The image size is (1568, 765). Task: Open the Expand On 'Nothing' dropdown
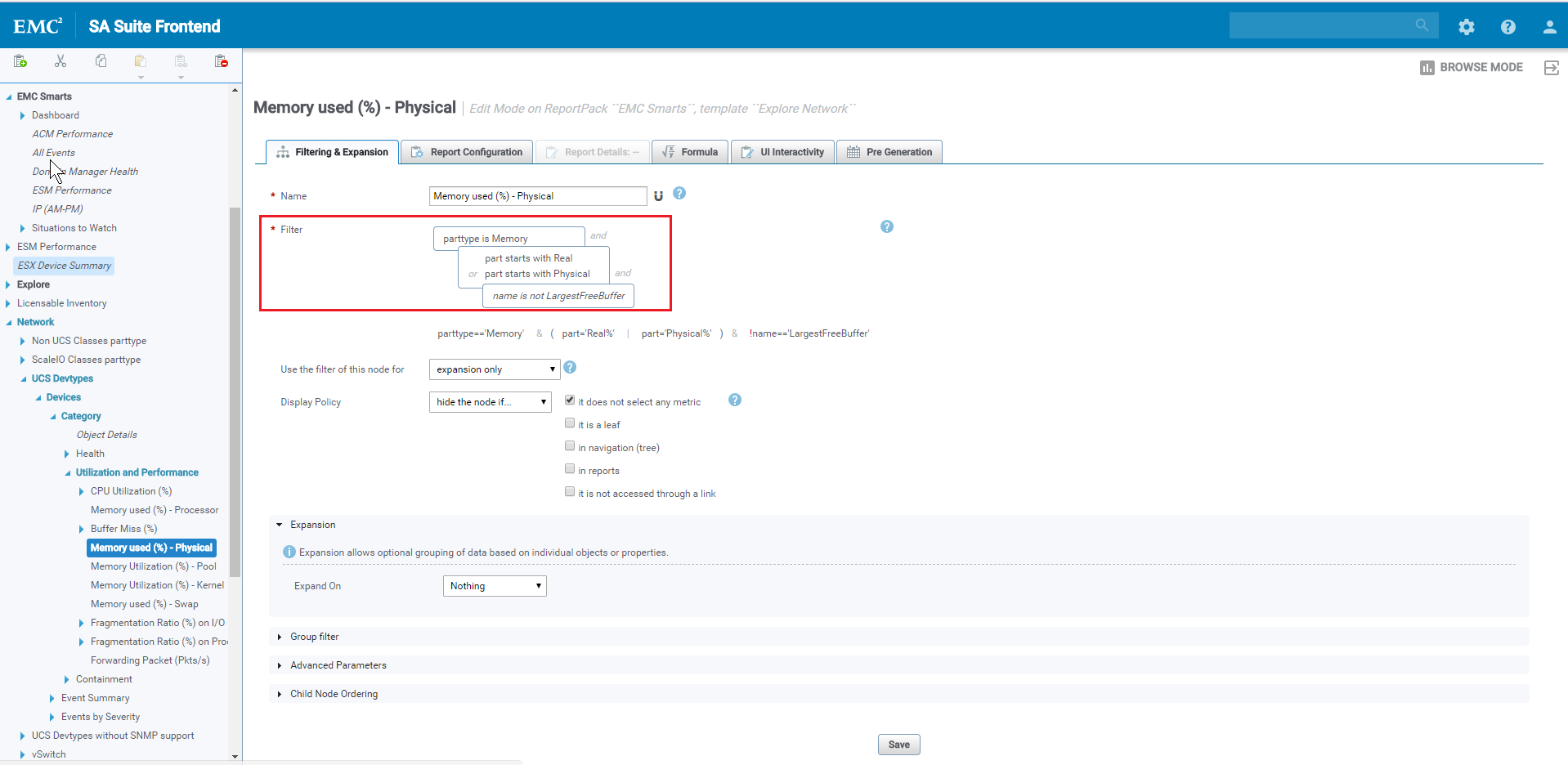pyautogui.click(x=494, y=586)
